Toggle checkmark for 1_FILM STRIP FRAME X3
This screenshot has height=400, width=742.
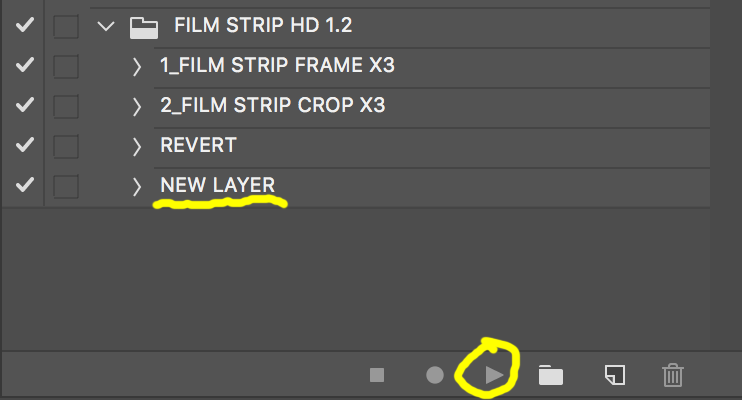pyautogui.click(x=24, y=64)
